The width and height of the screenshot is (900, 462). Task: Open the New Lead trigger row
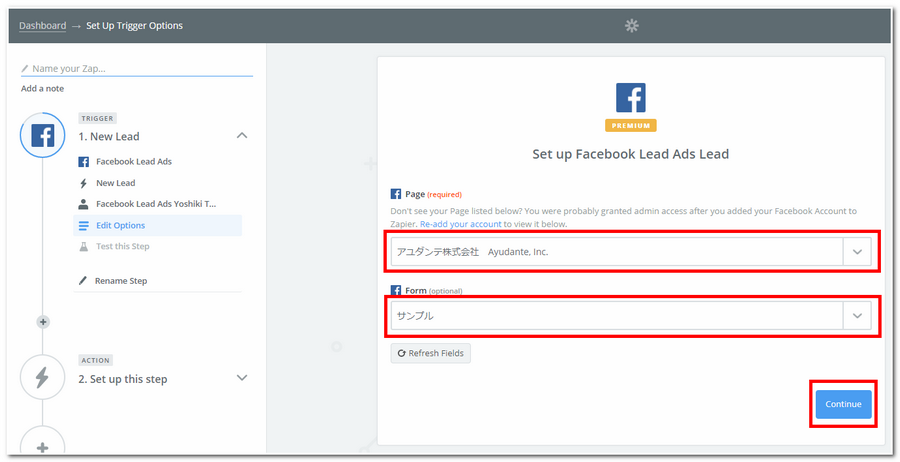(x=158, y=183)
